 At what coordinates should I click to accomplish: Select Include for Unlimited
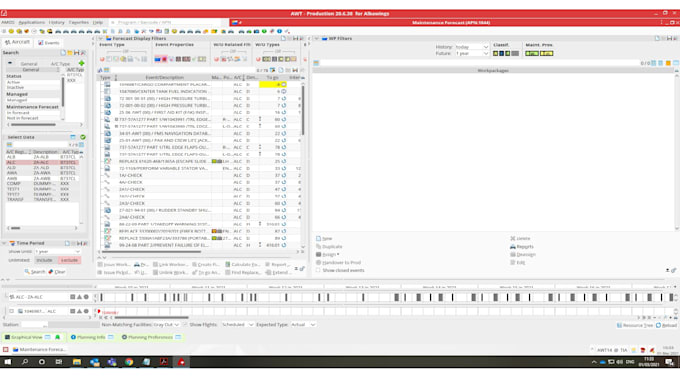point(44,260)
